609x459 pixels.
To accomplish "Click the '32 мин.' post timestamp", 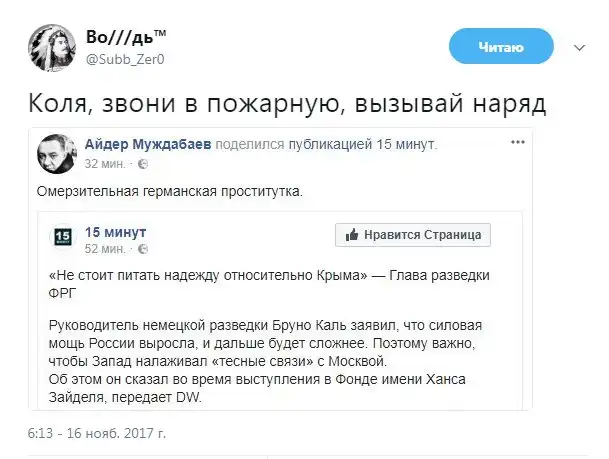I will (105, 162).
